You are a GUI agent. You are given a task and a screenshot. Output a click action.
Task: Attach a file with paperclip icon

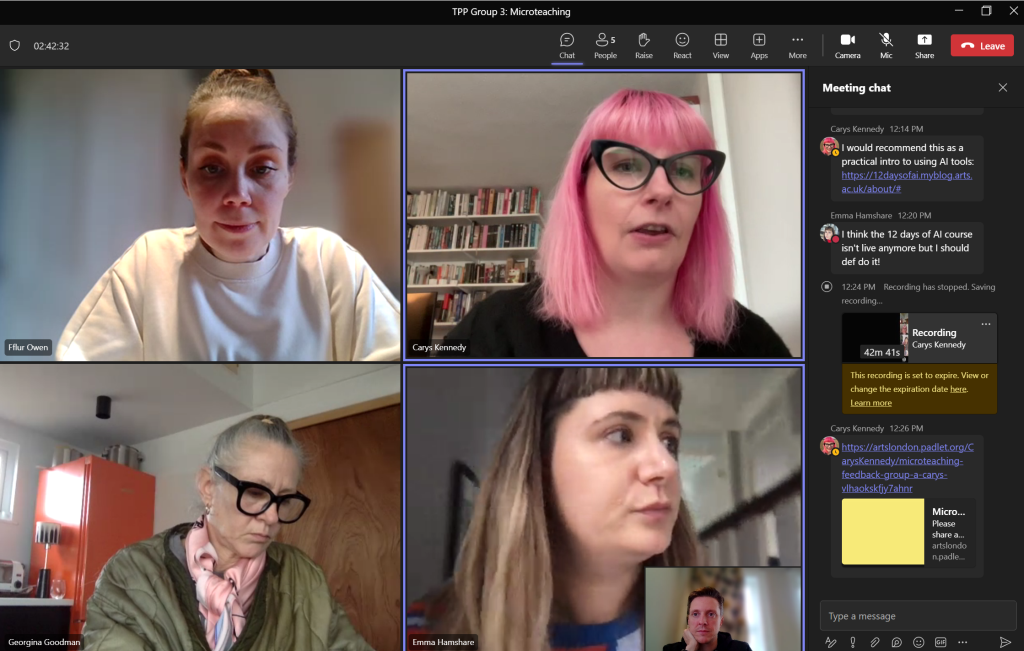874,642
